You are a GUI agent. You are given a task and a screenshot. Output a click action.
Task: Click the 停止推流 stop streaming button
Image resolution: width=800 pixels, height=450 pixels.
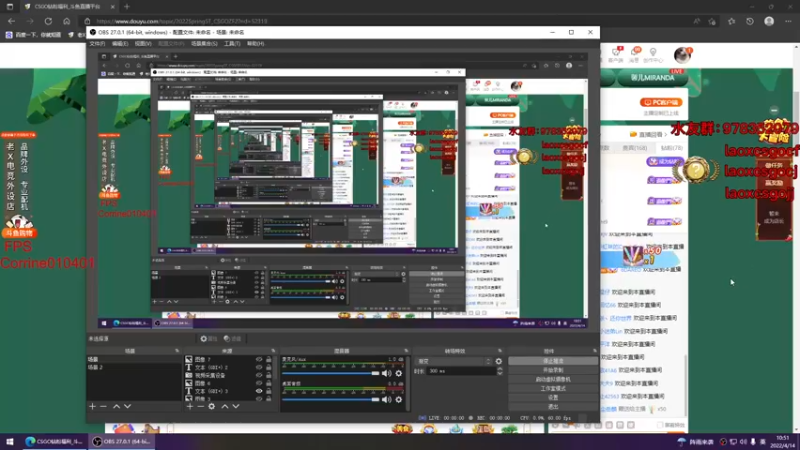click(x=553, y=361)
